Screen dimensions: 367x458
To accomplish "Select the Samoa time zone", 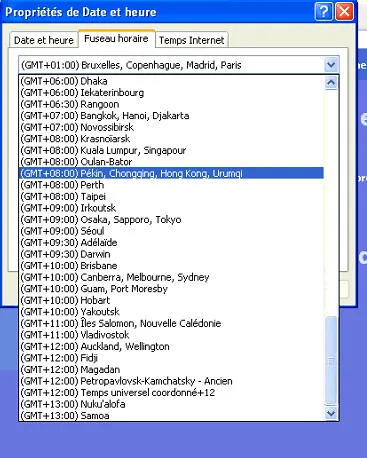I will click(171, 415).
